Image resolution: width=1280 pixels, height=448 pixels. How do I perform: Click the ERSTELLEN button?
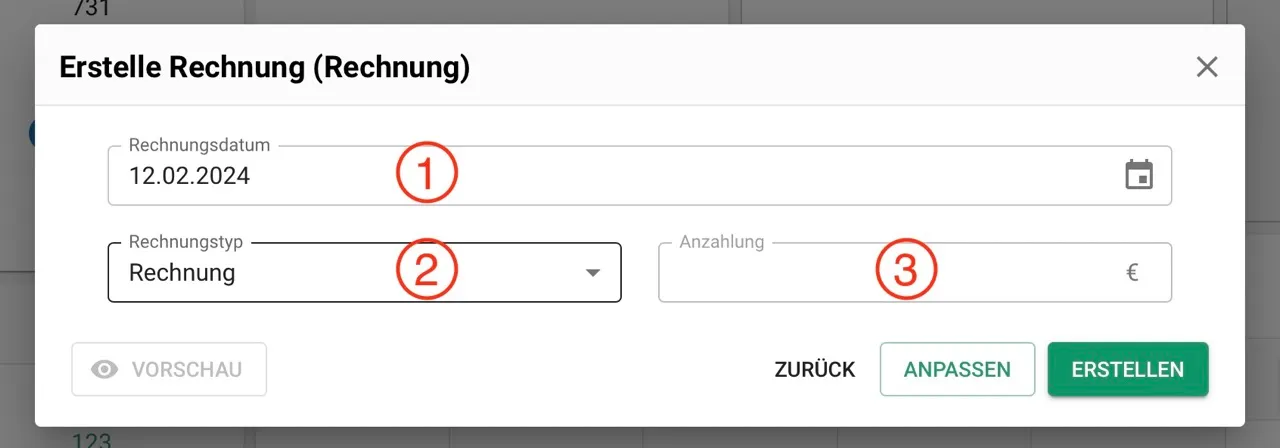point(1128,370)
